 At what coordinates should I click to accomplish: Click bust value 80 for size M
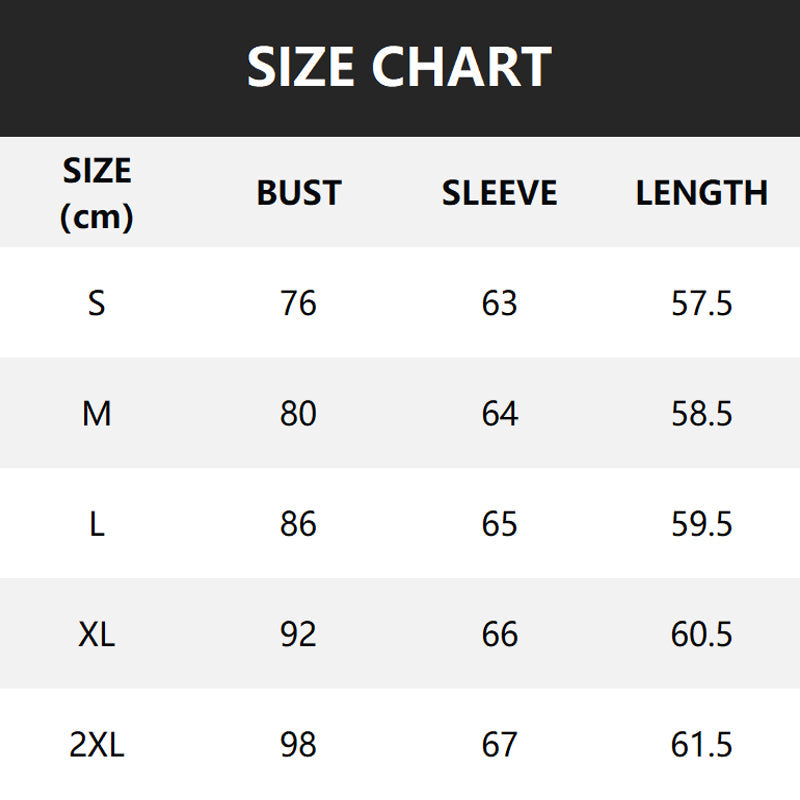pyautogui.click(x=299, y=413)
